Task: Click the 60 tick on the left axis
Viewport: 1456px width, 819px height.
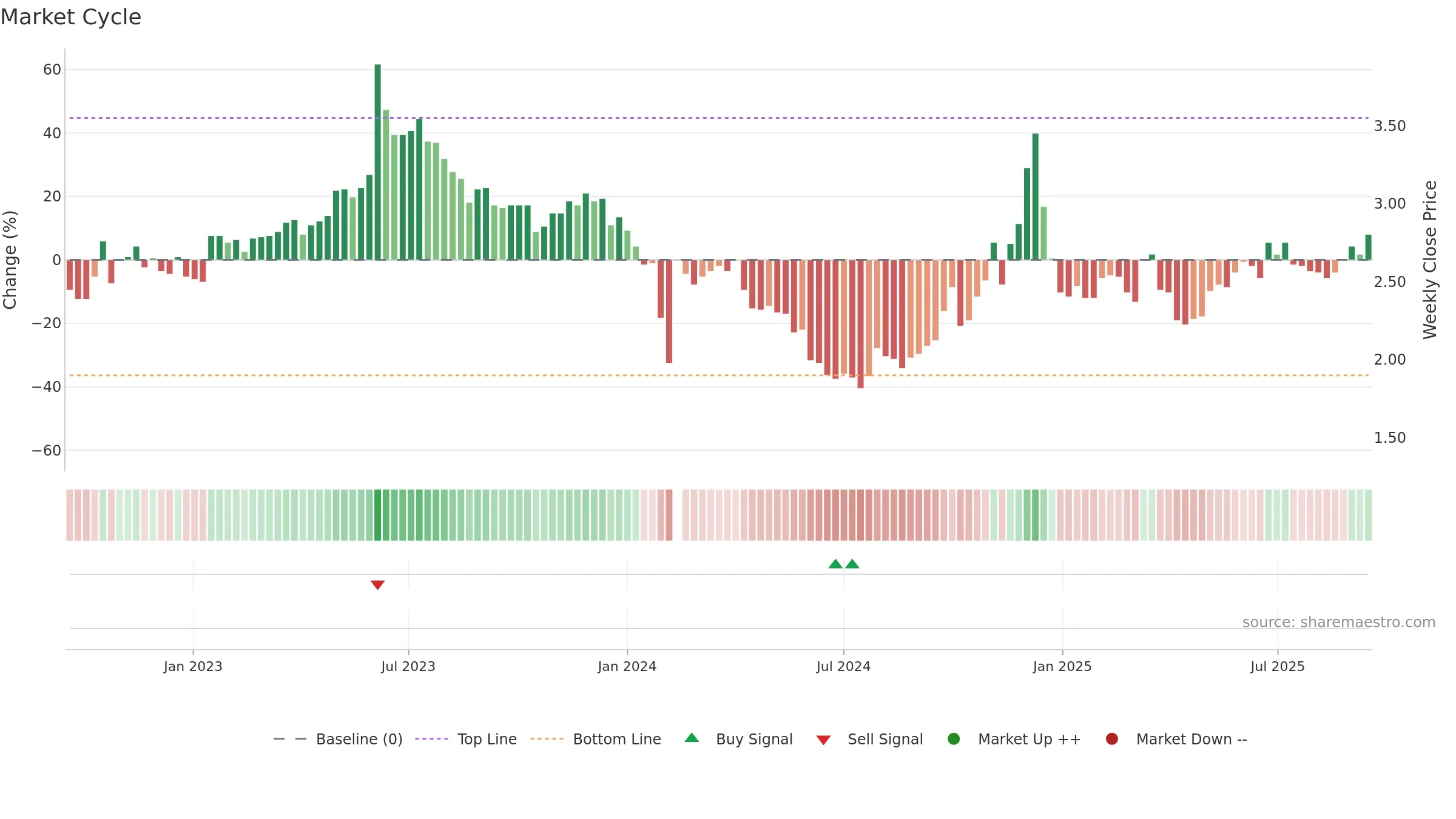Action: 52,70
